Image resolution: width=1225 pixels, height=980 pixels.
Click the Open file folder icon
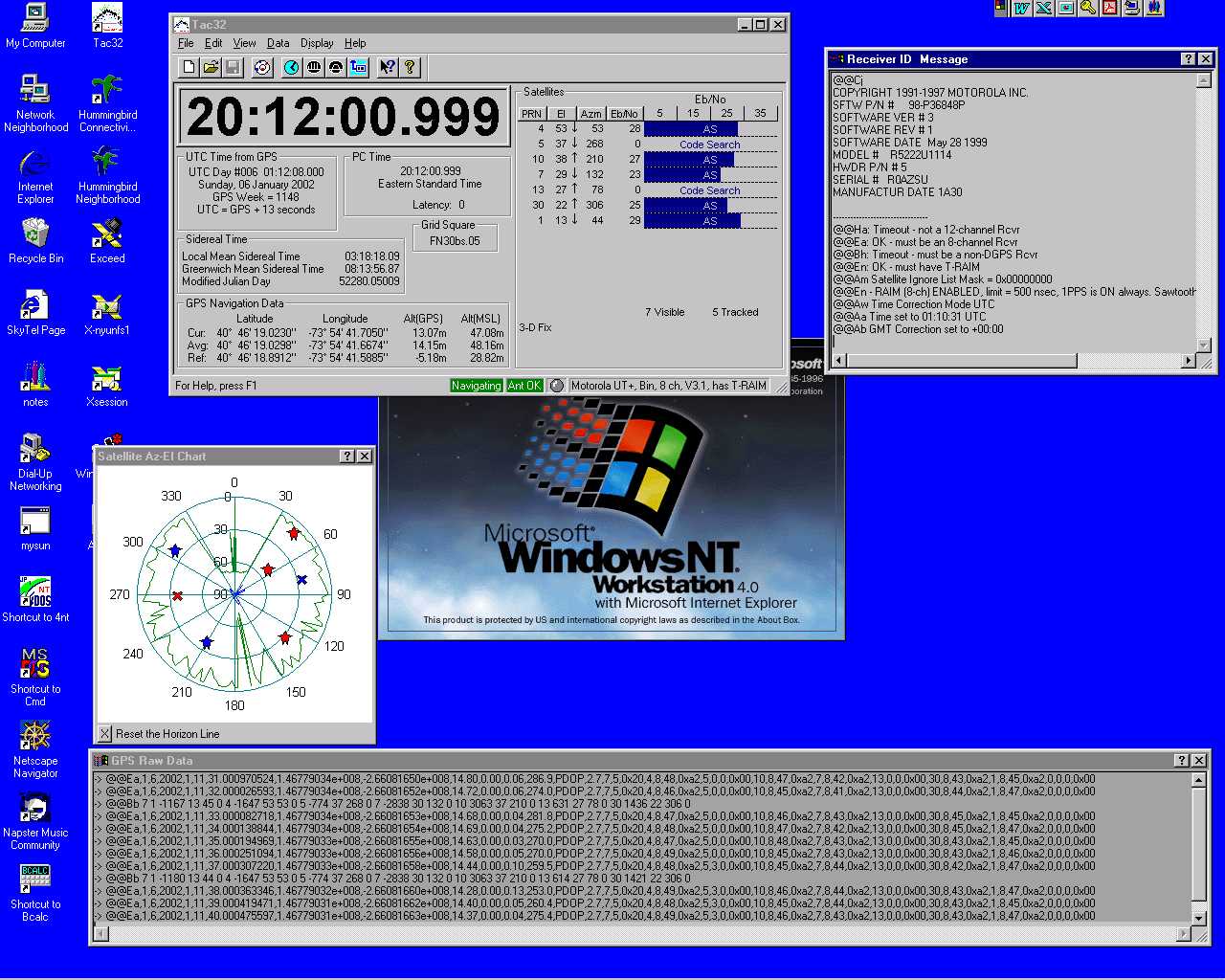pos(211,67)
